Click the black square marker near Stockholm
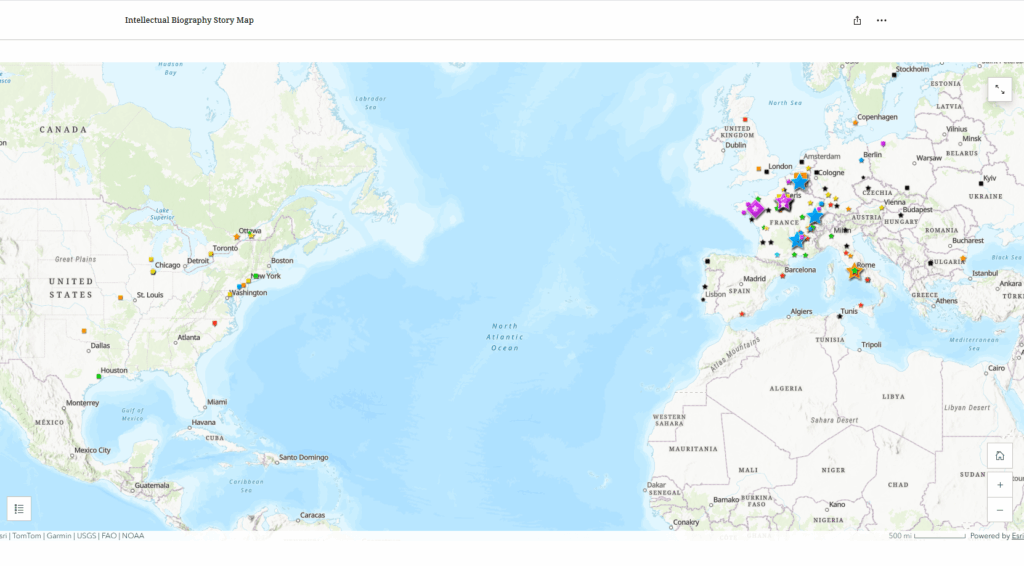This screenshot has width=1024, height=566. 893,75
